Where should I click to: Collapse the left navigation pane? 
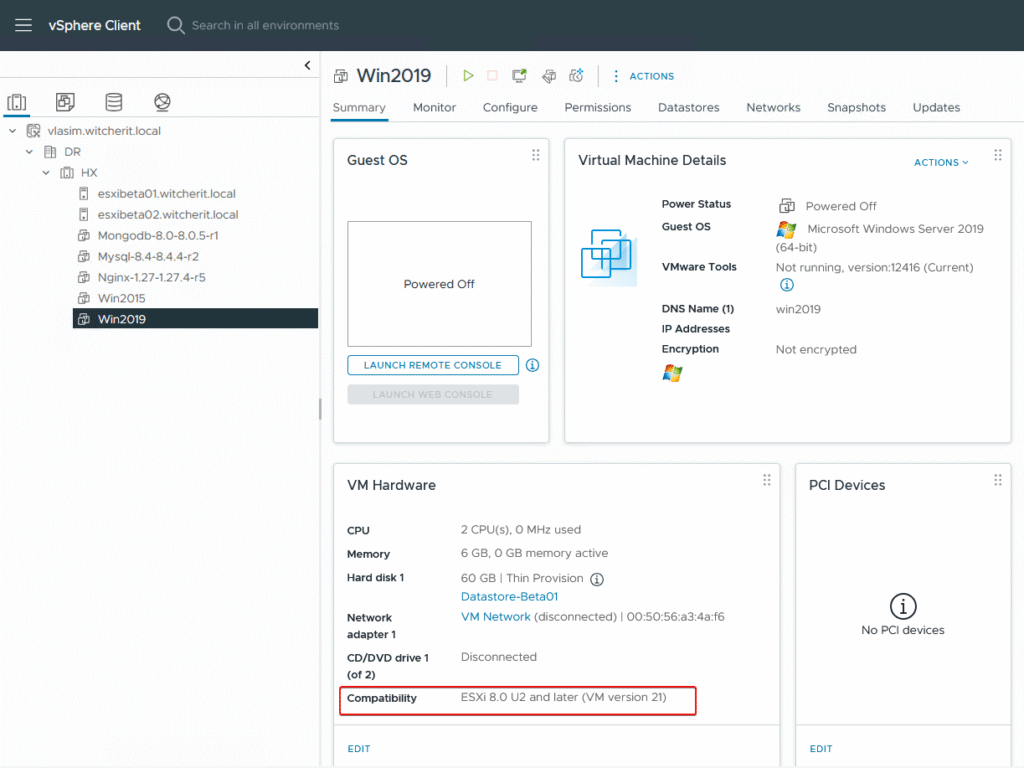(308, 65)
